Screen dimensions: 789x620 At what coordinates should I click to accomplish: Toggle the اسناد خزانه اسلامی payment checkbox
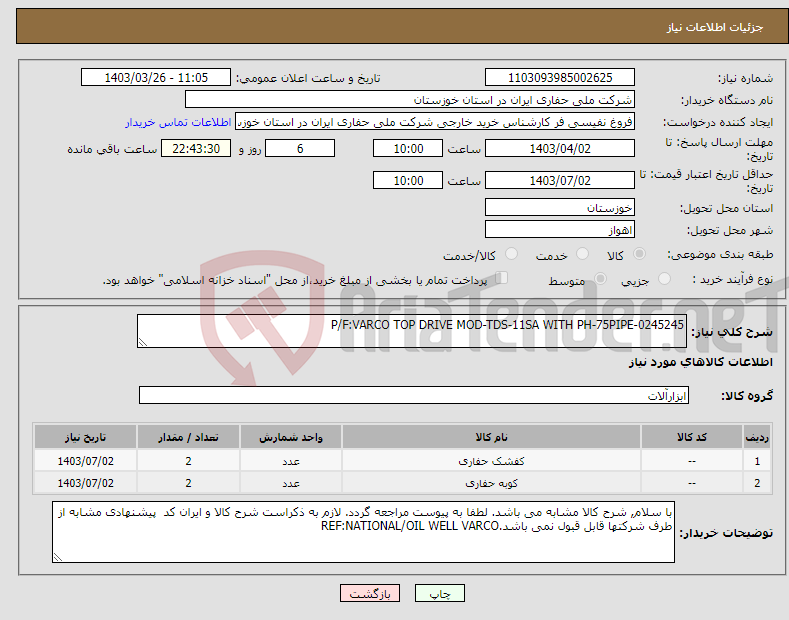tap(502, 278)
